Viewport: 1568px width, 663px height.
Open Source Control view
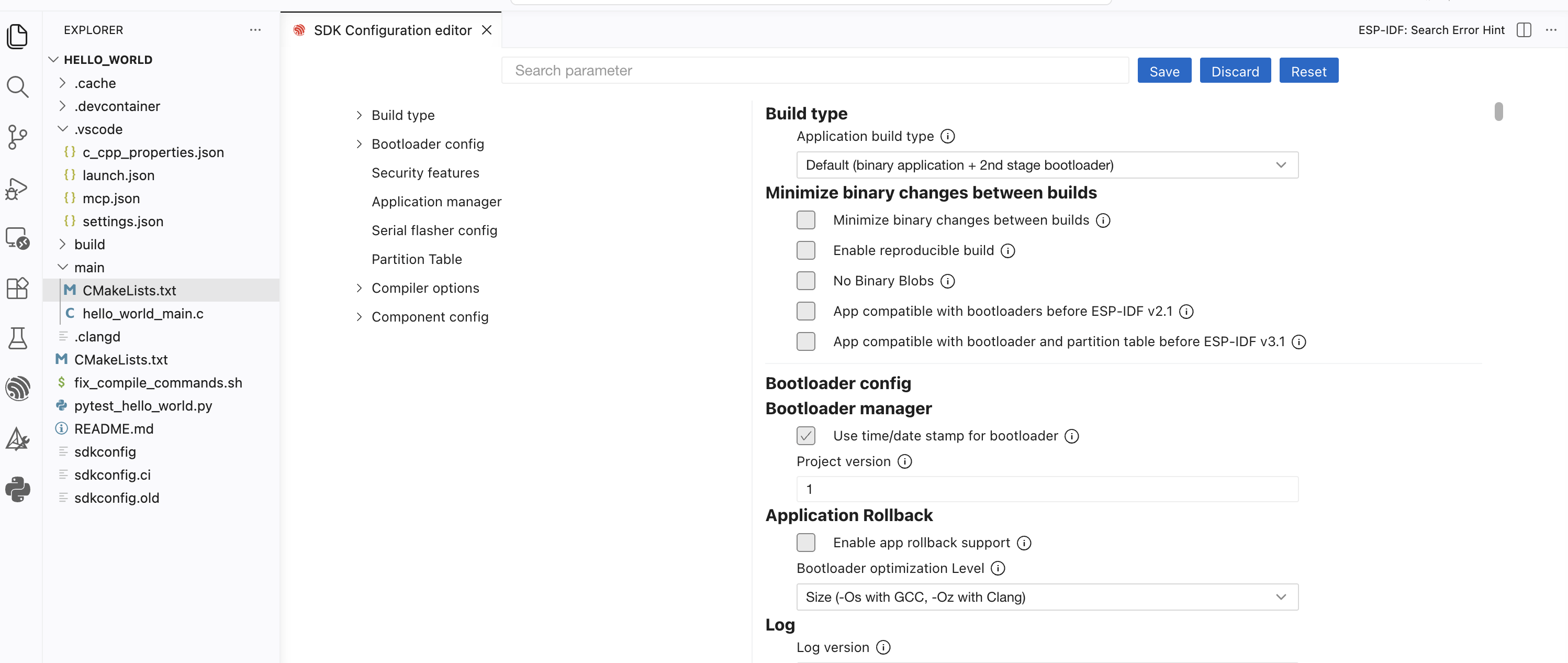coord(17,137)
